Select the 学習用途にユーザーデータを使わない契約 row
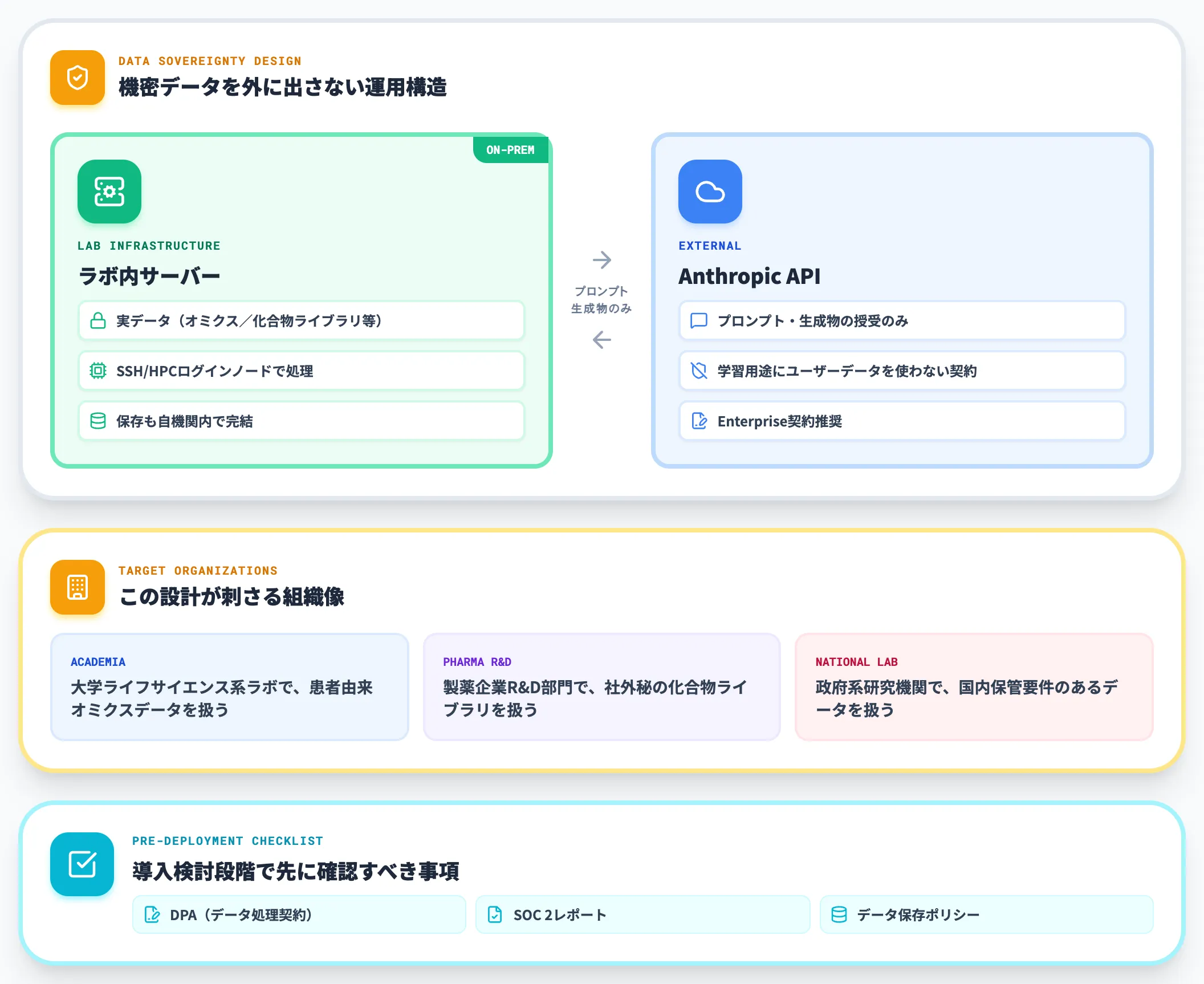The width and height of the screenshot is (1204, 984). 902,371
